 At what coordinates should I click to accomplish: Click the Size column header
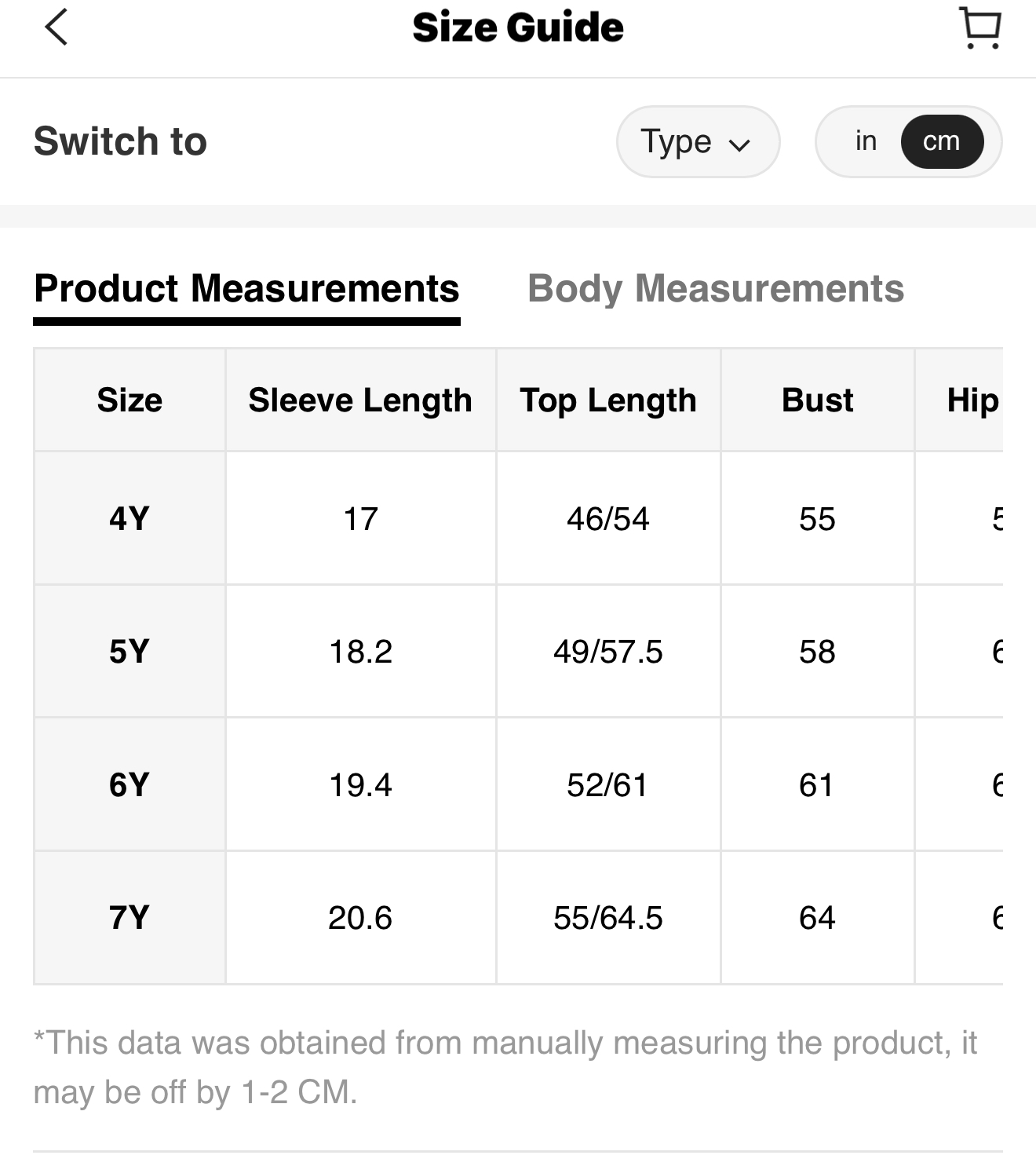129,400
